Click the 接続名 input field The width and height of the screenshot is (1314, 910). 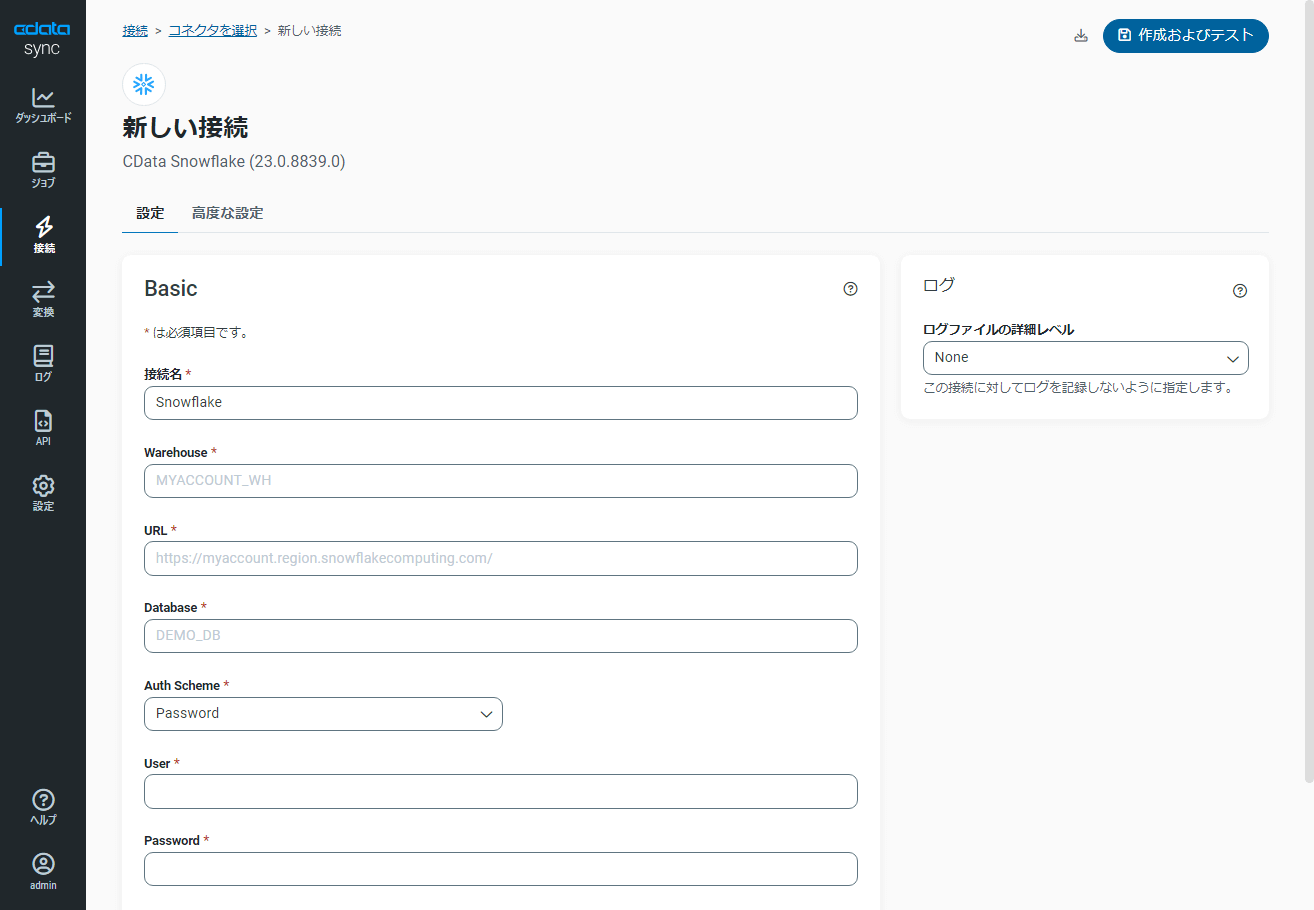[501, 403]
